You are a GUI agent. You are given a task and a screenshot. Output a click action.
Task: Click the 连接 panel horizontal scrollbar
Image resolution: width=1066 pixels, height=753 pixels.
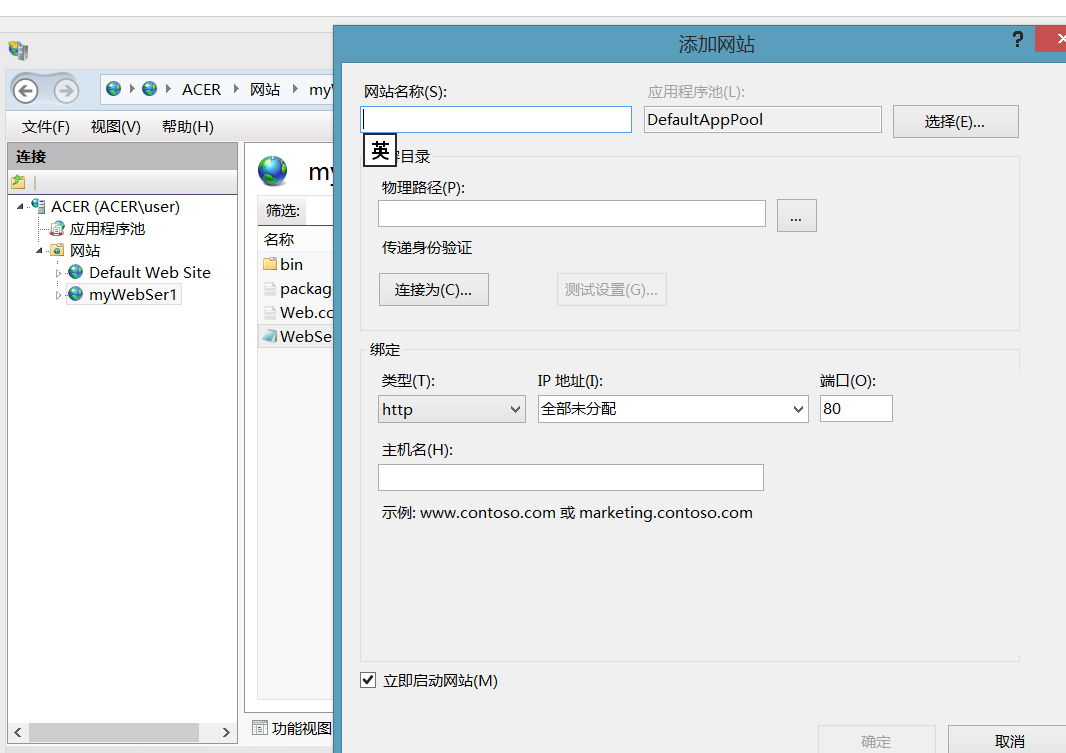tap(114, 732)
